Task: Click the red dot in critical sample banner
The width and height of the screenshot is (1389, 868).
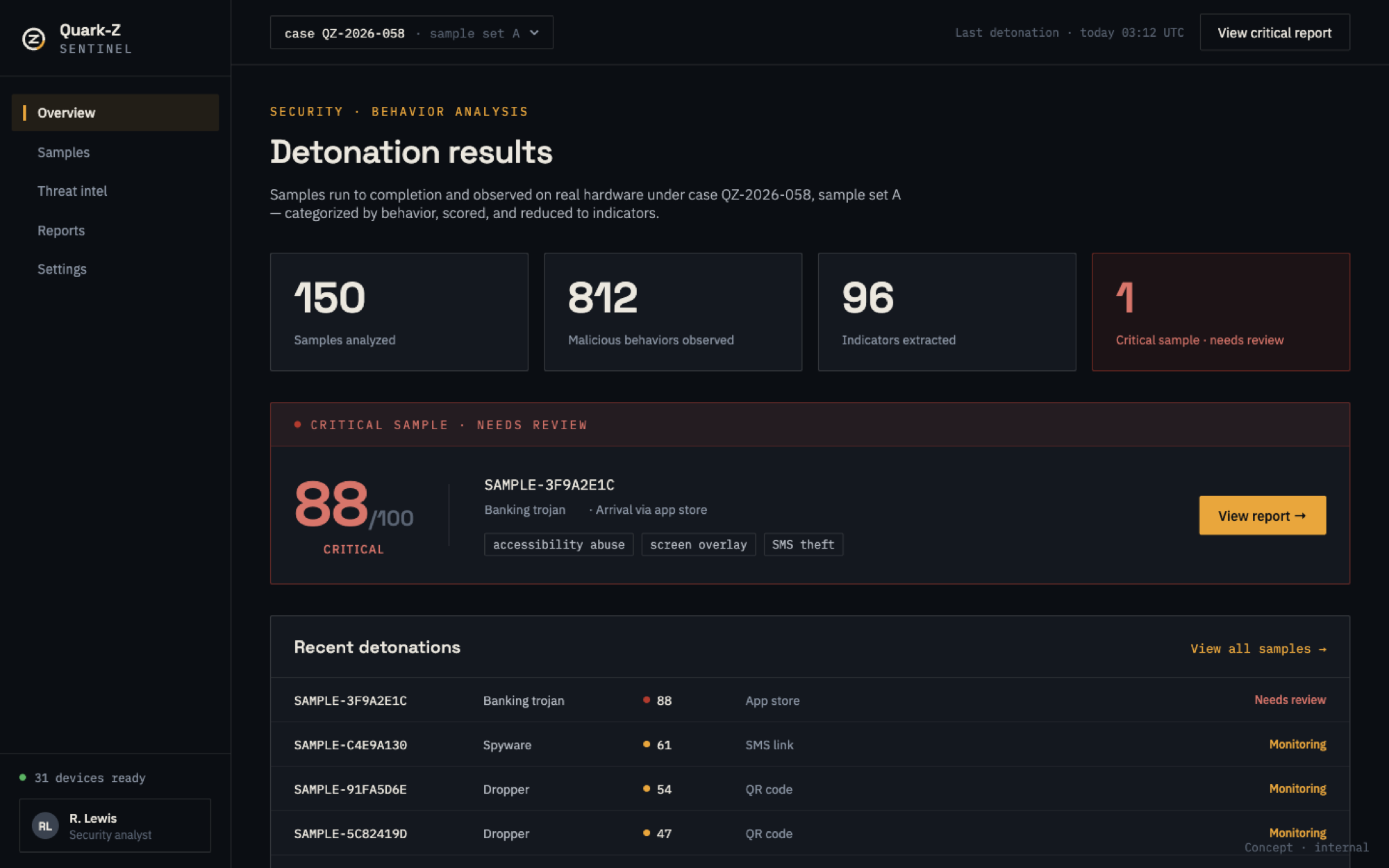Action: [297, 424]
